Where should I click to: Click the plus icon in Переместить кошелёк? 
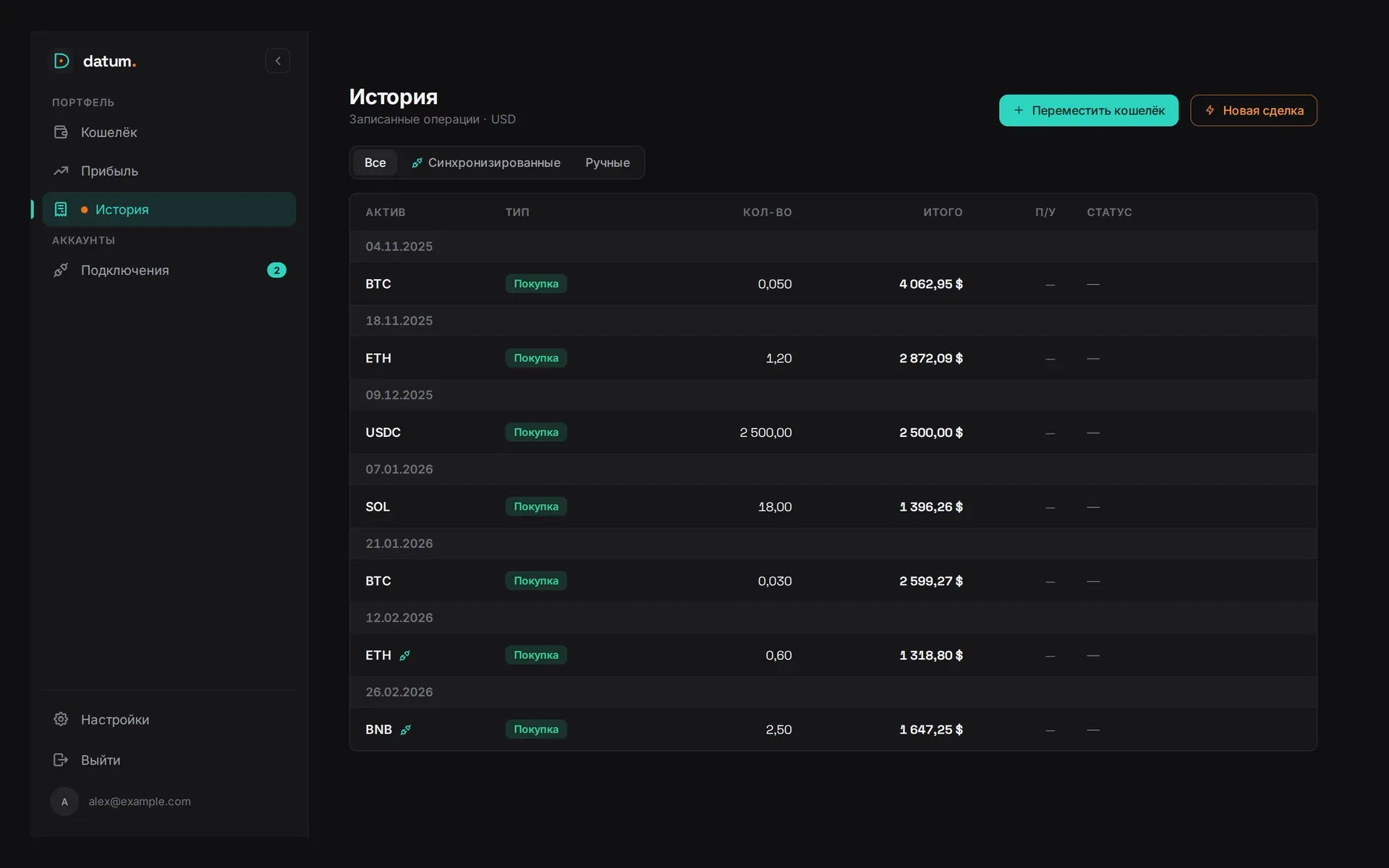tap(1019, 111)
